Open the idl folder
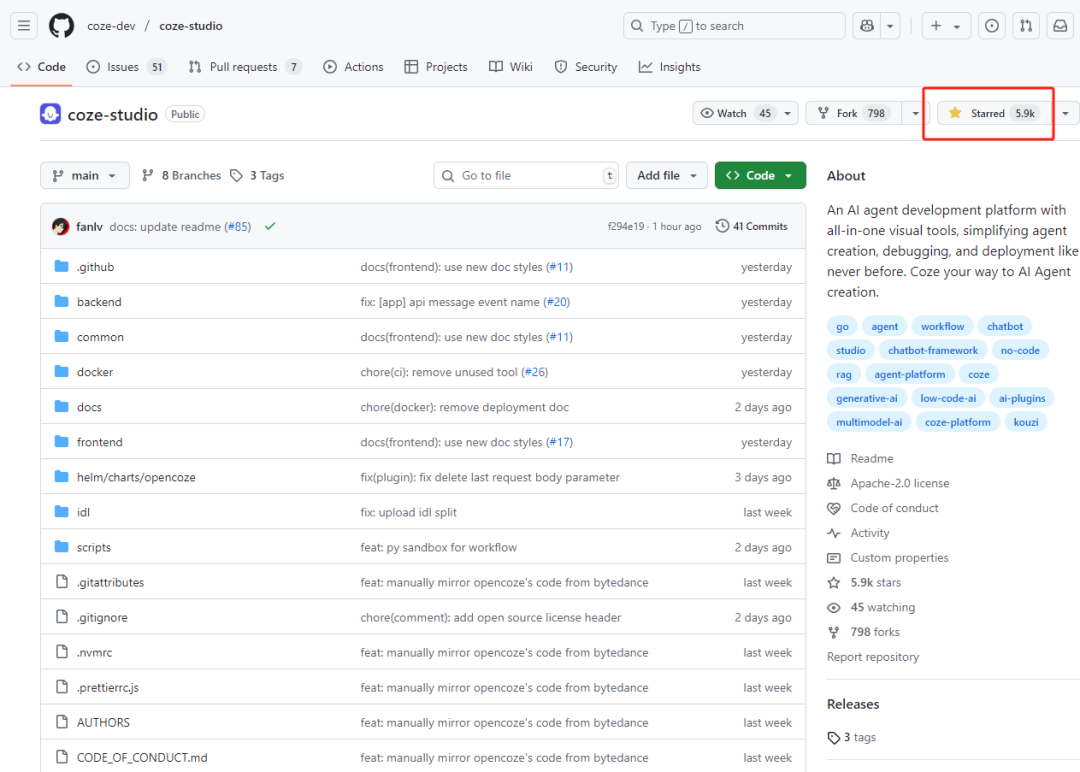Viewport: 1080px width, 772px height. point(83,512)
